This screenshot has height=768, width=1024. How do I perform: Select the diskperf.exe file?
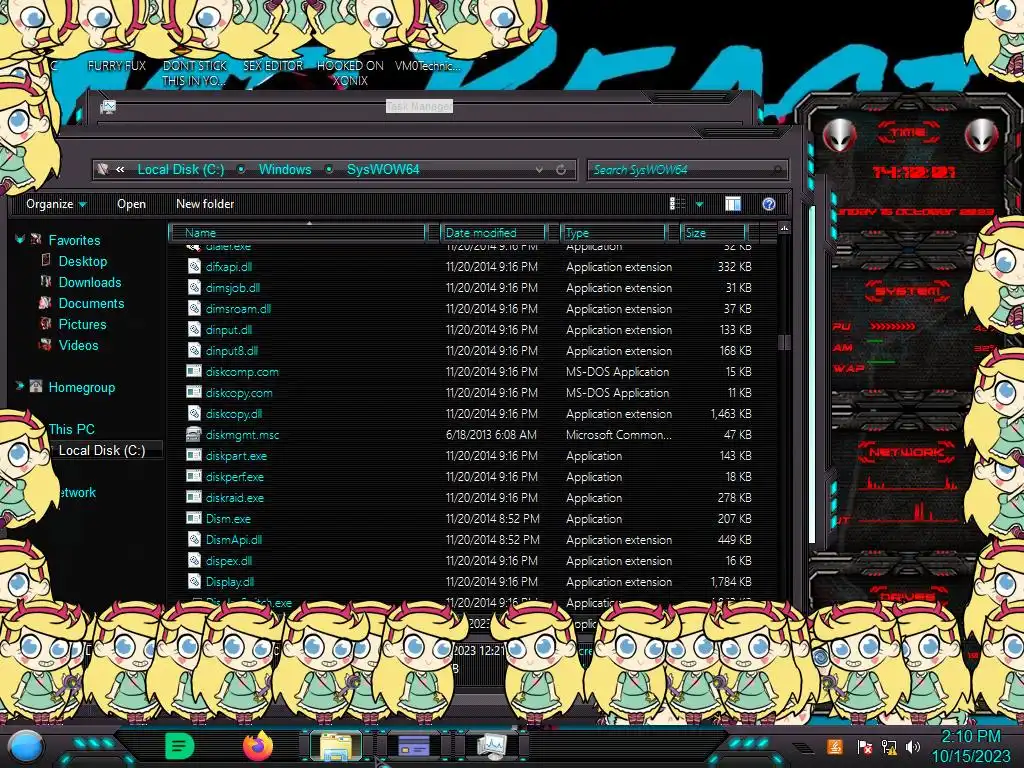(x=234, y=477)
